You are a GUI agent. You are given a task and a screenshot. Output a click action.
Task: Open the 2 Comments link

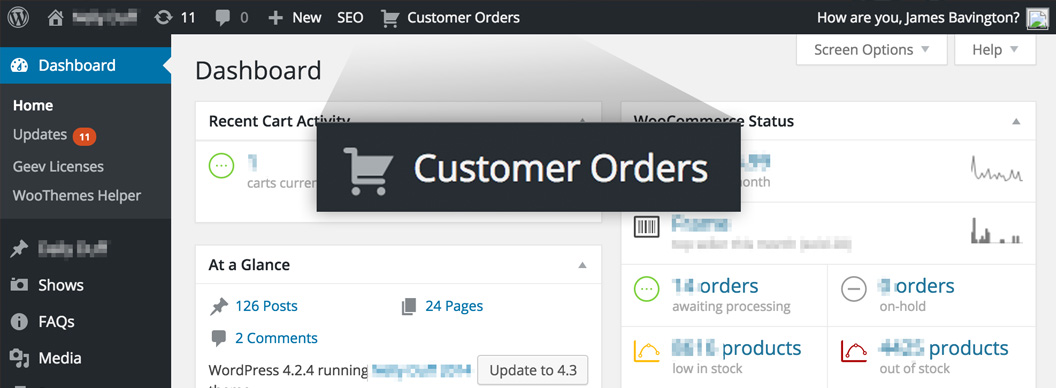[276, 338]
